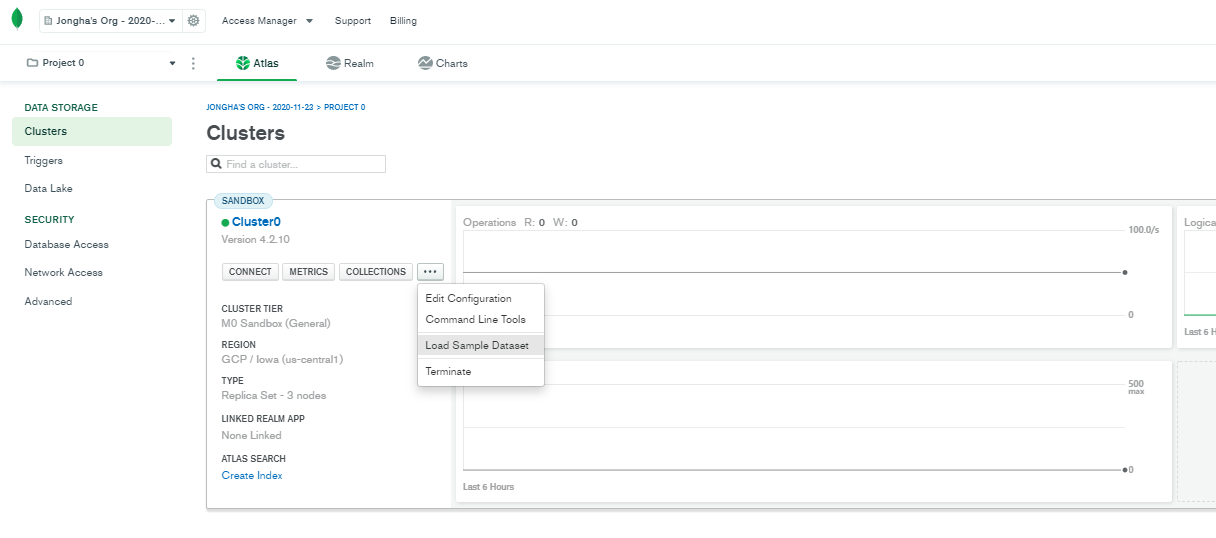
Task: Click the Version 4.2.10 text
Action: (255, 240)
